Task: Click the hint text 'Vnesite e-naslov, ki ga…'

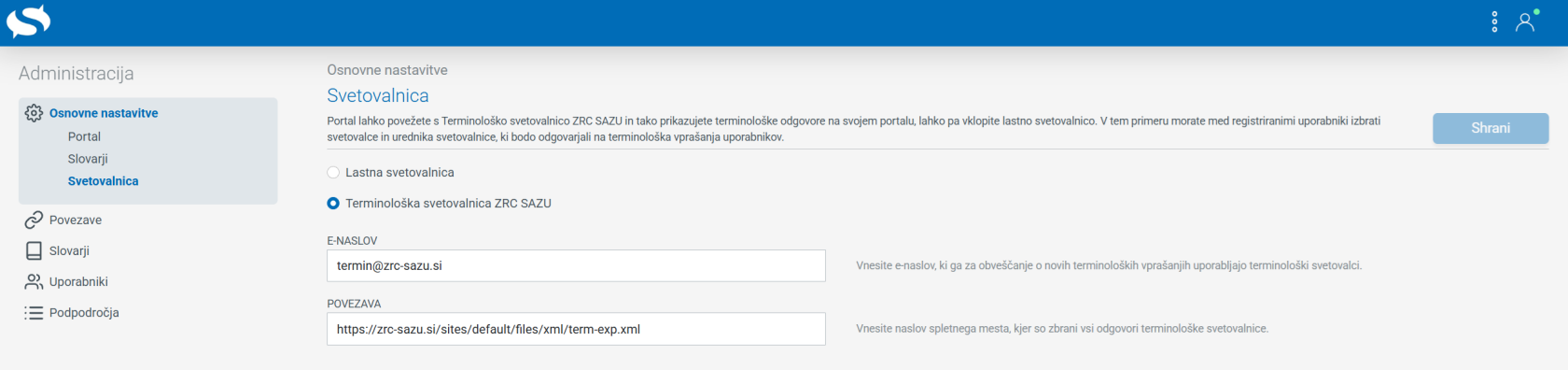Action: (x=1109, y=265)
